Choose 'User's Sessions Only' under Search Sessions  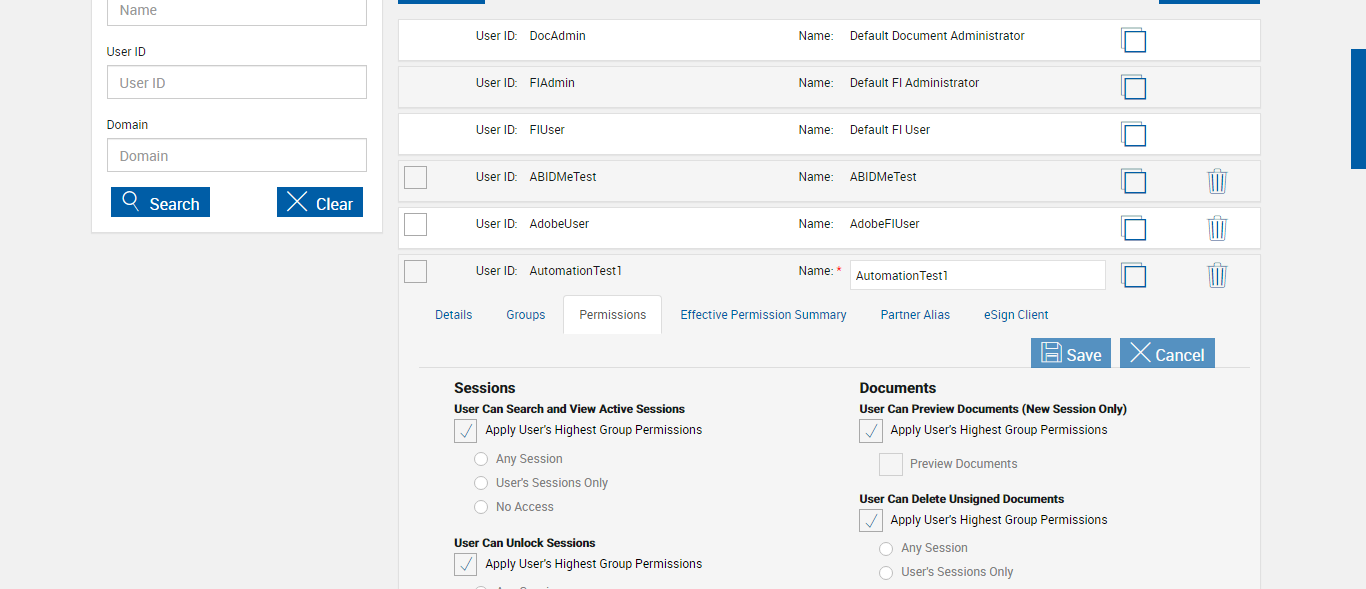coord(481,483)
